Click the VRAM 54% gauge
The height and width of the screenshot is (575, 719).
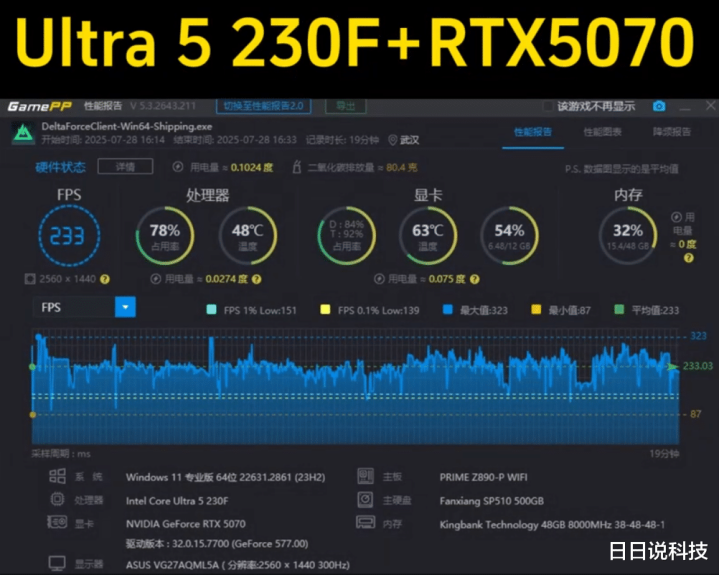509,236
